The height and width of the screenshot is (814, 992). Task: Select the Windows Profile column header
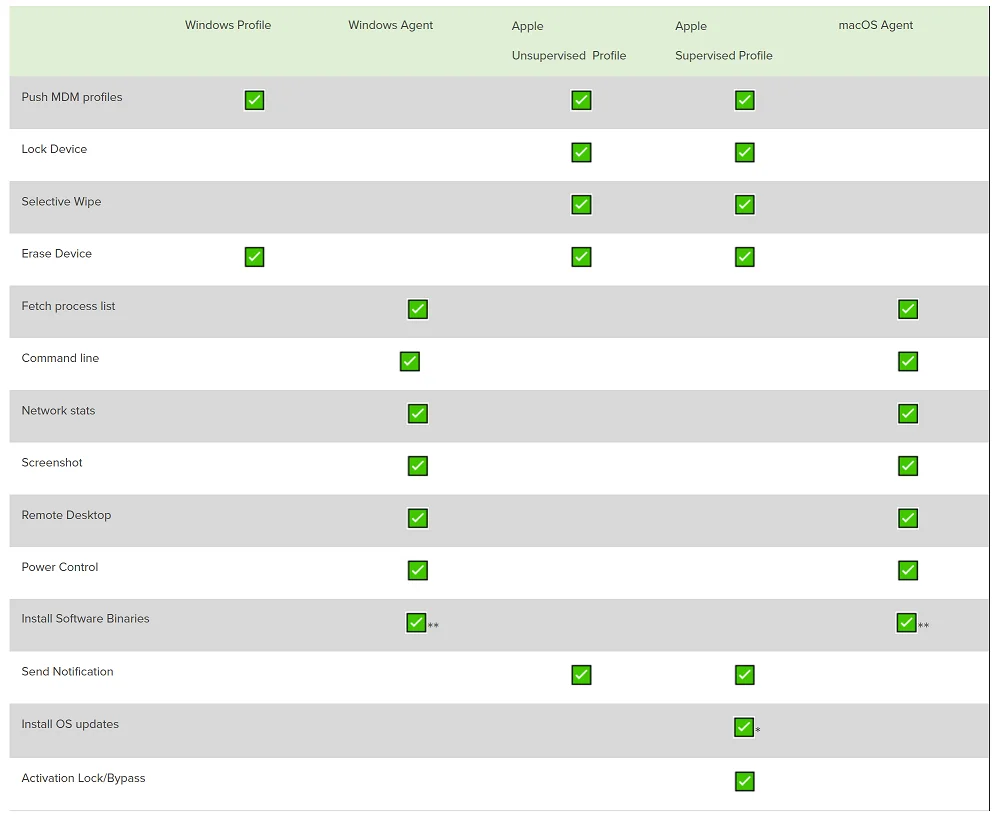[x=228, y=25]
